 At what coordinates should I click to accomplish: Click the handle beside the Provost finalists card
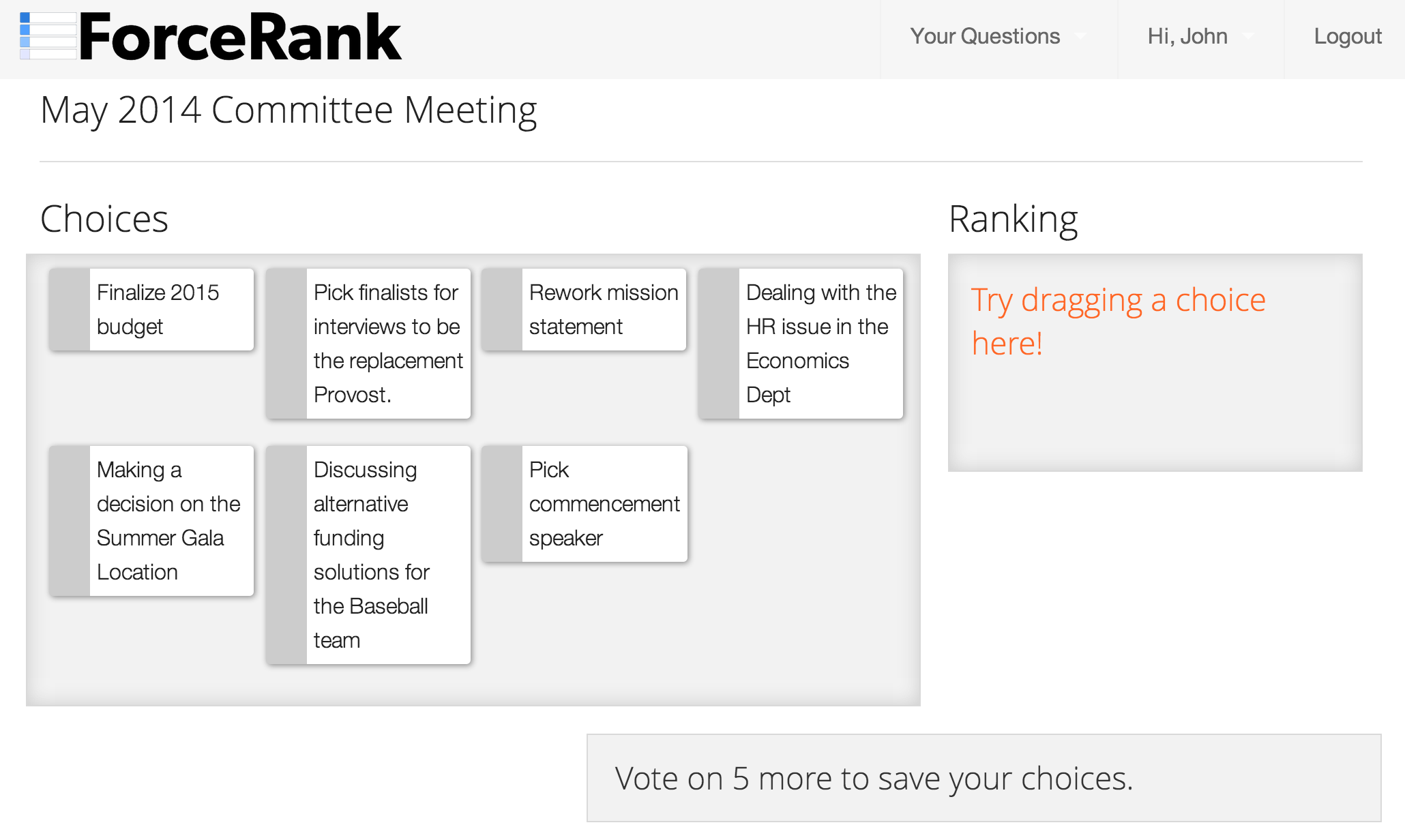[x=286, y=344]
